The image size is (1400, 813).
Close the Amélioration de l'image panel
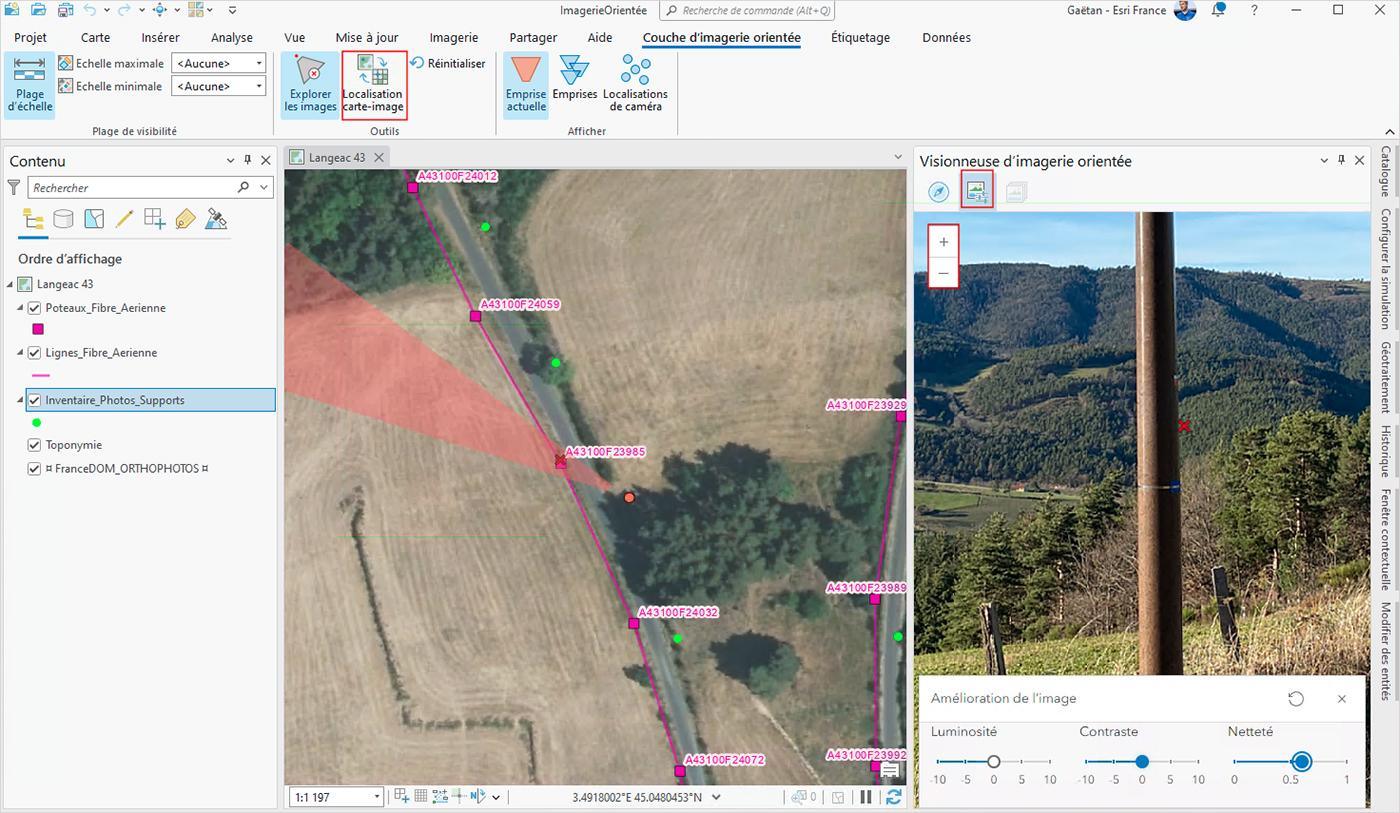pos(1342,699)
